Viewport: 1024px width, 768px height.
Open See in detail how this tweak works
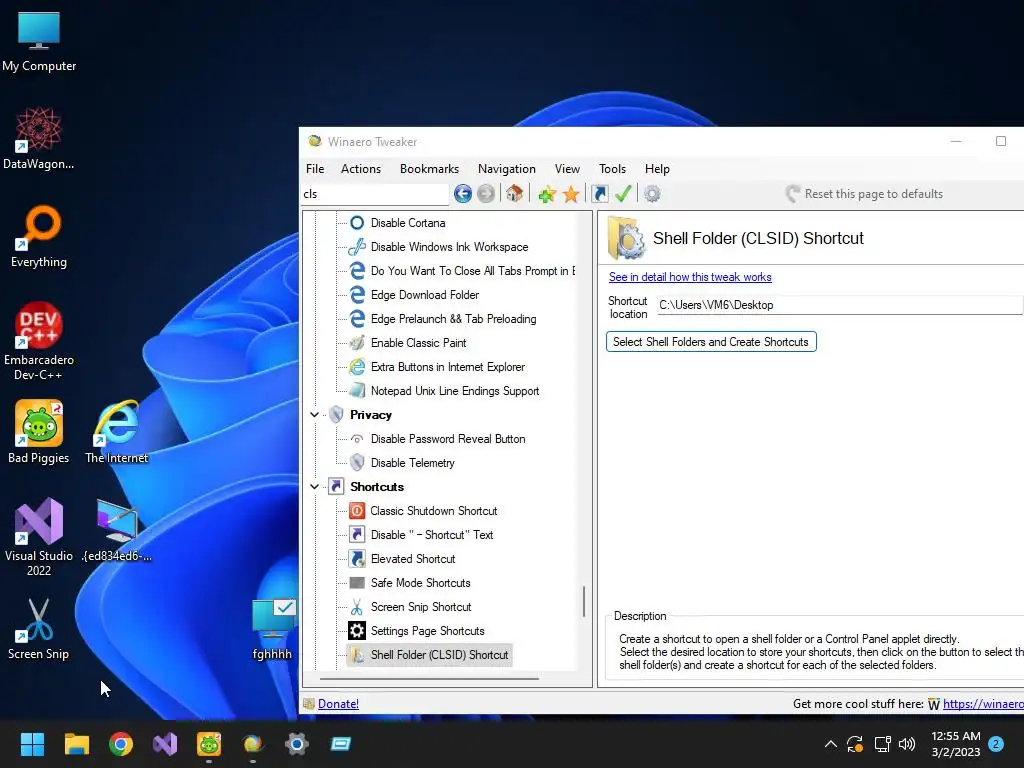point(690,277)
